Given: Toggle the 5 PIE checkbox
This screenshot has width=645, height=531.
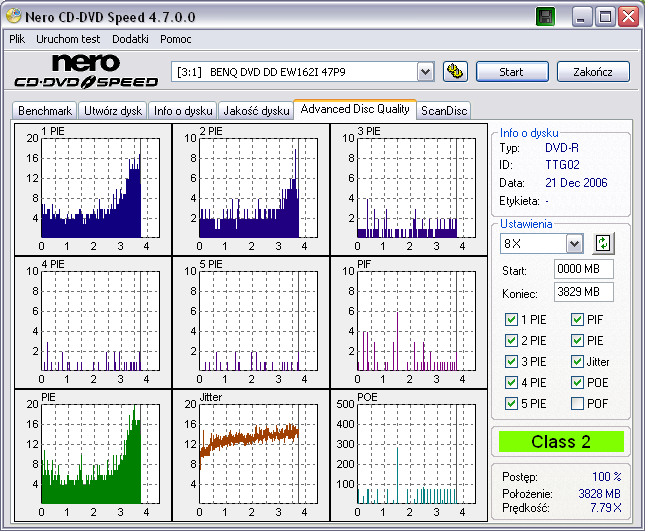Looking at the screenshot, I should point(511,403).
